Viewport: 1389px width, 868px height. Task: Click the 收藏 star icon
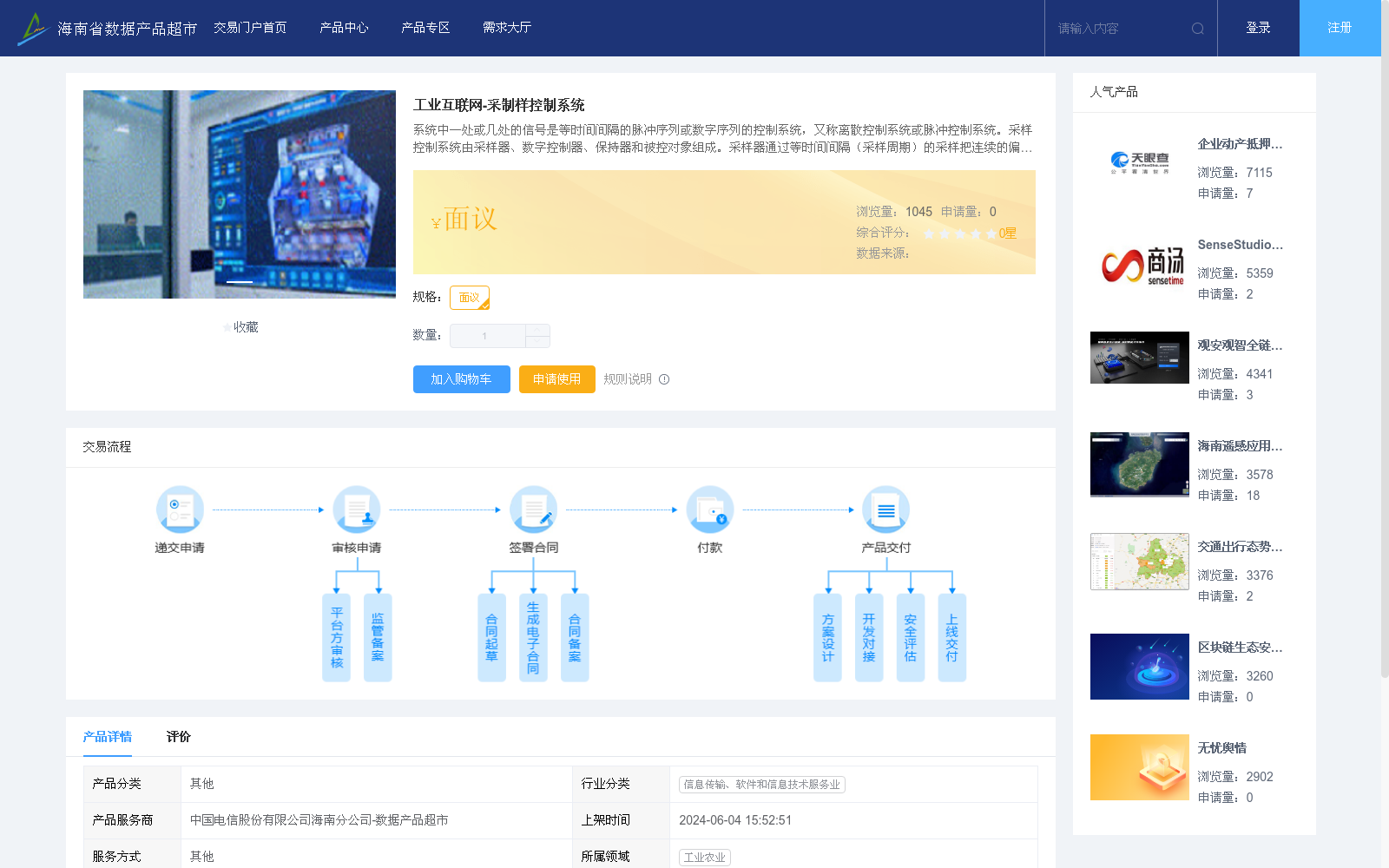[227, 327]
